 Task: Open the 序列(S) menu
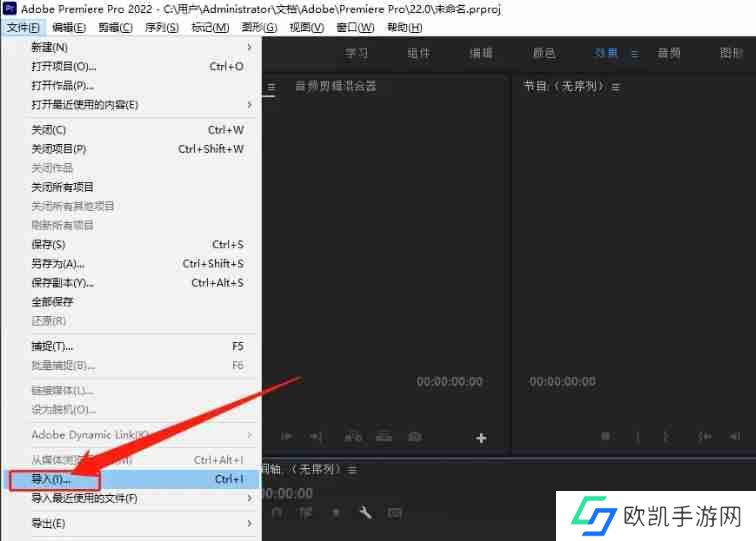tap(162, 27)
